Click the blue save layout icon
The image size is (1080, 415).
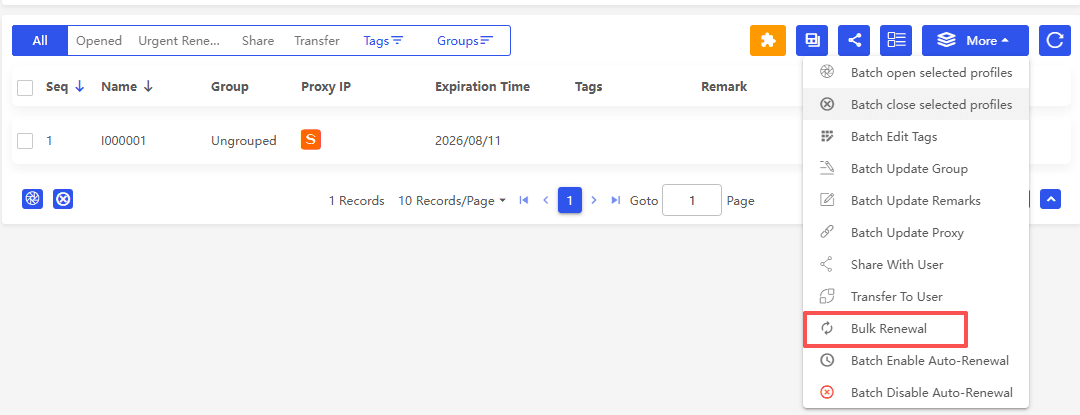812,41
